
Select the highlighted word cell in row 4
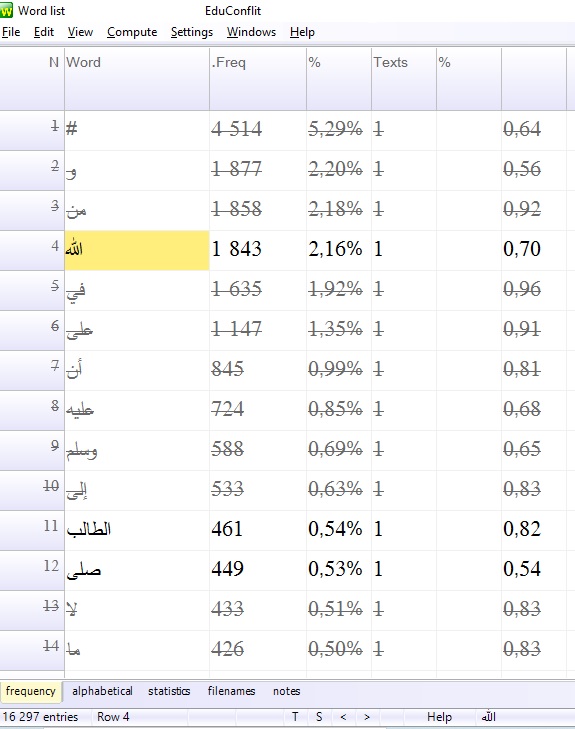click(137, 250)
